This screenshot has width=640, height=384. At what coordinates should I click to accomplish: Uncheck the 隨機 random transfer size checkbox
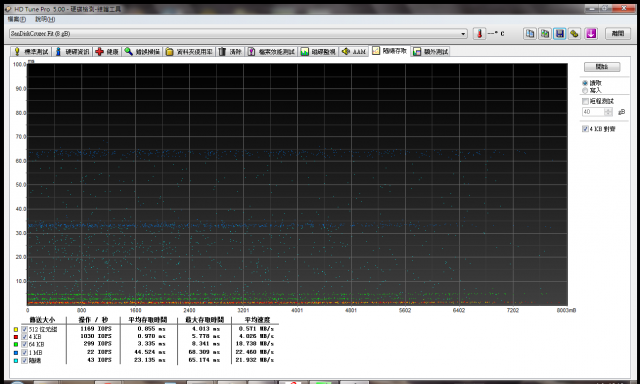coord(24,360)
